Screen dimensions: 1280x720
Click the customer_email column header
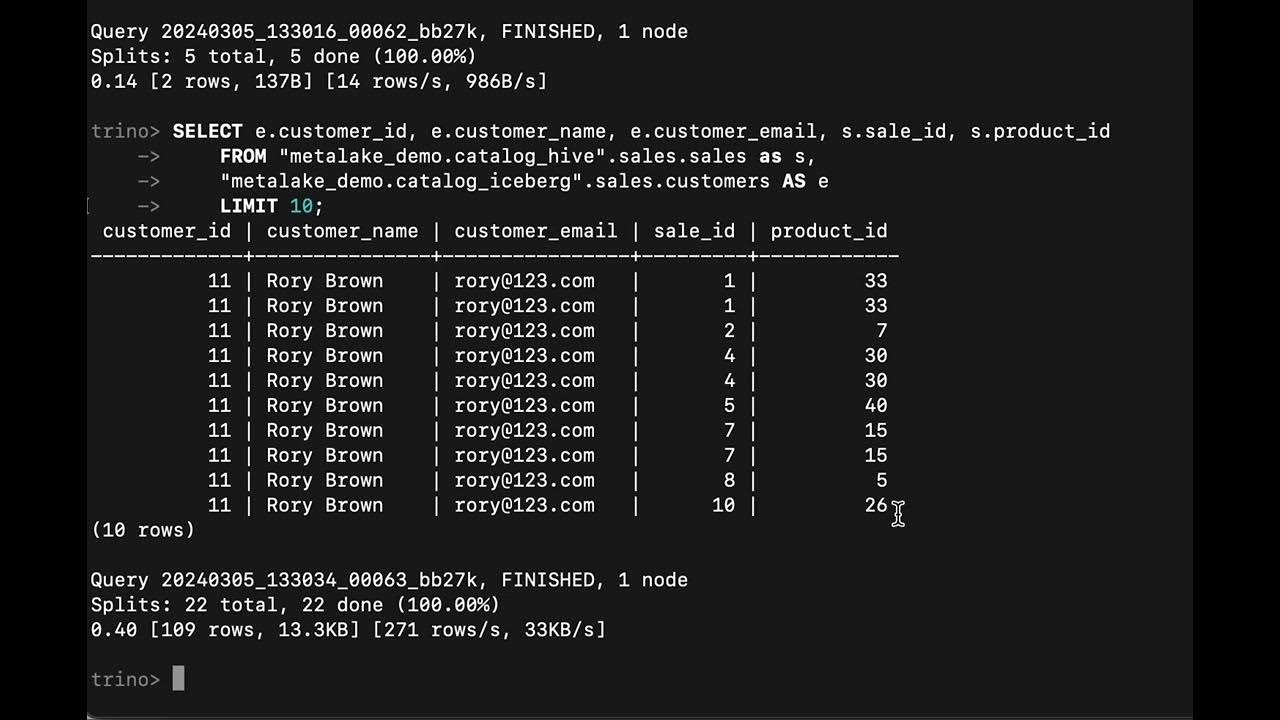click(x=535, y=231)
